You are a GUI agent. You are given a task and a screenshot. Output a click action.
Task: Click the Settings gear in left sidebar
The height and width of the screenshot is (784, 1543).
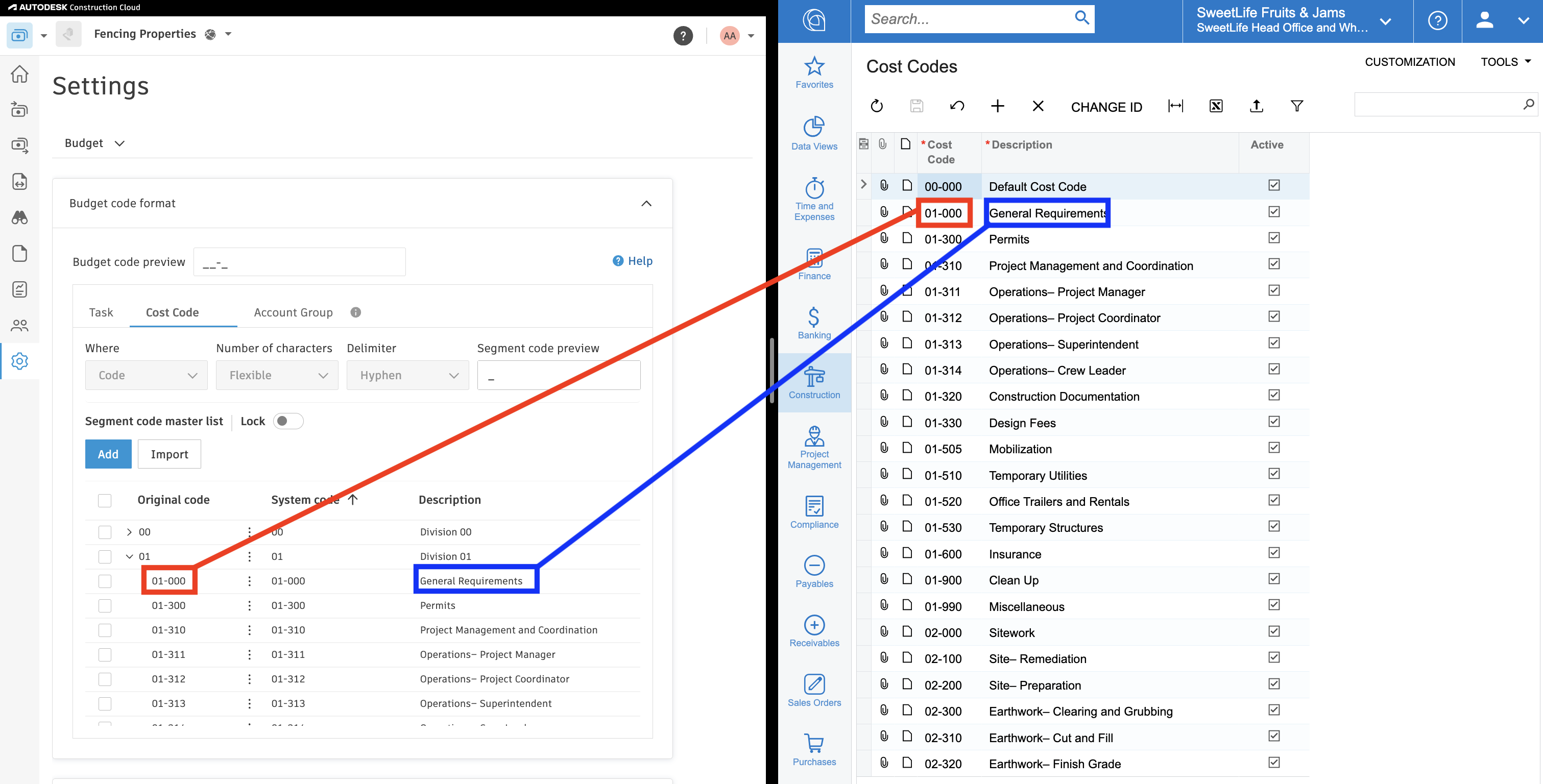pyautogui.click(x=20, y=361)
